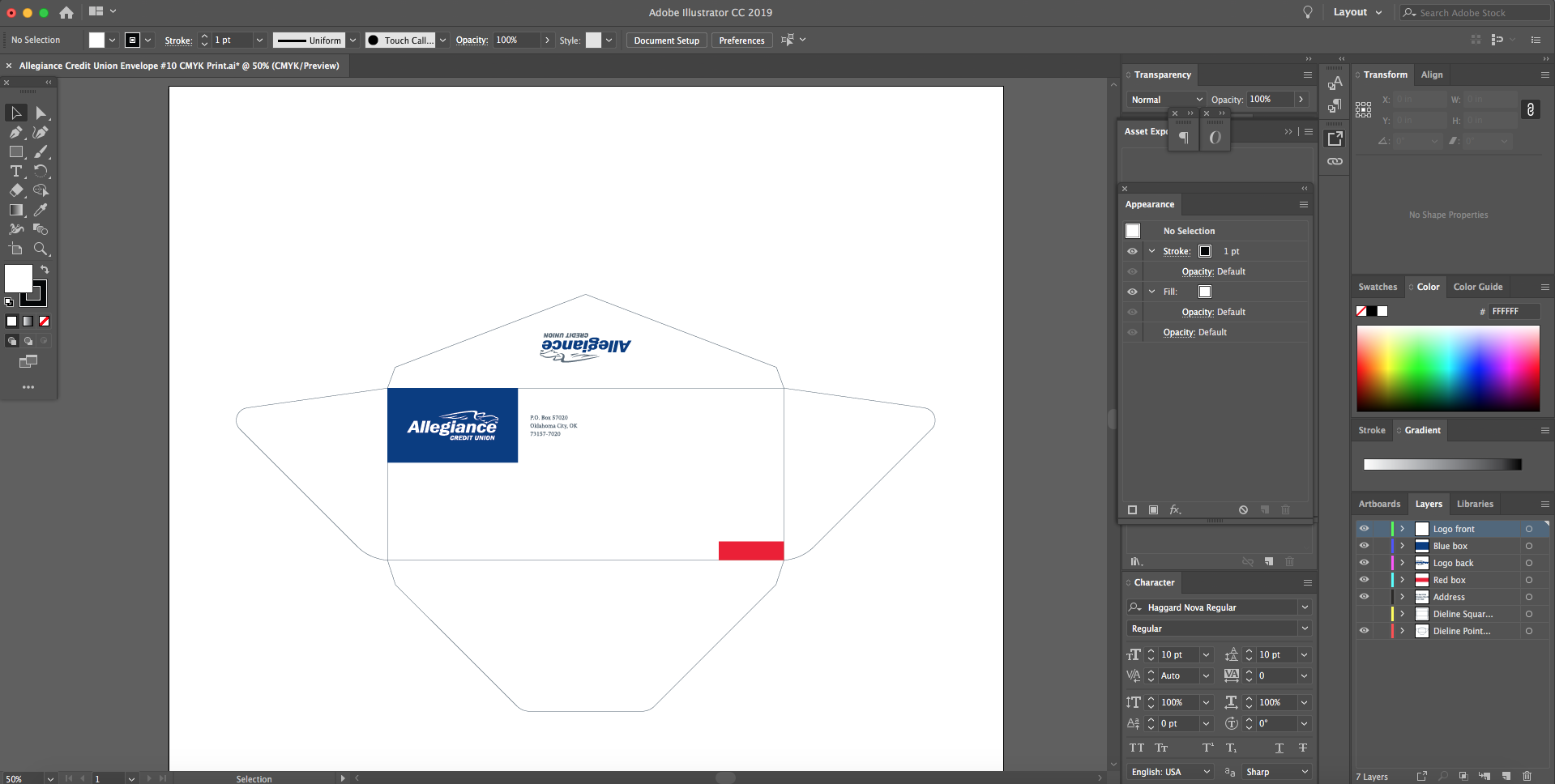The width and height of the screenshot is (1555, 784).
Task: Open the Asset Export panel icon
Action: (x=1335, y=138)
